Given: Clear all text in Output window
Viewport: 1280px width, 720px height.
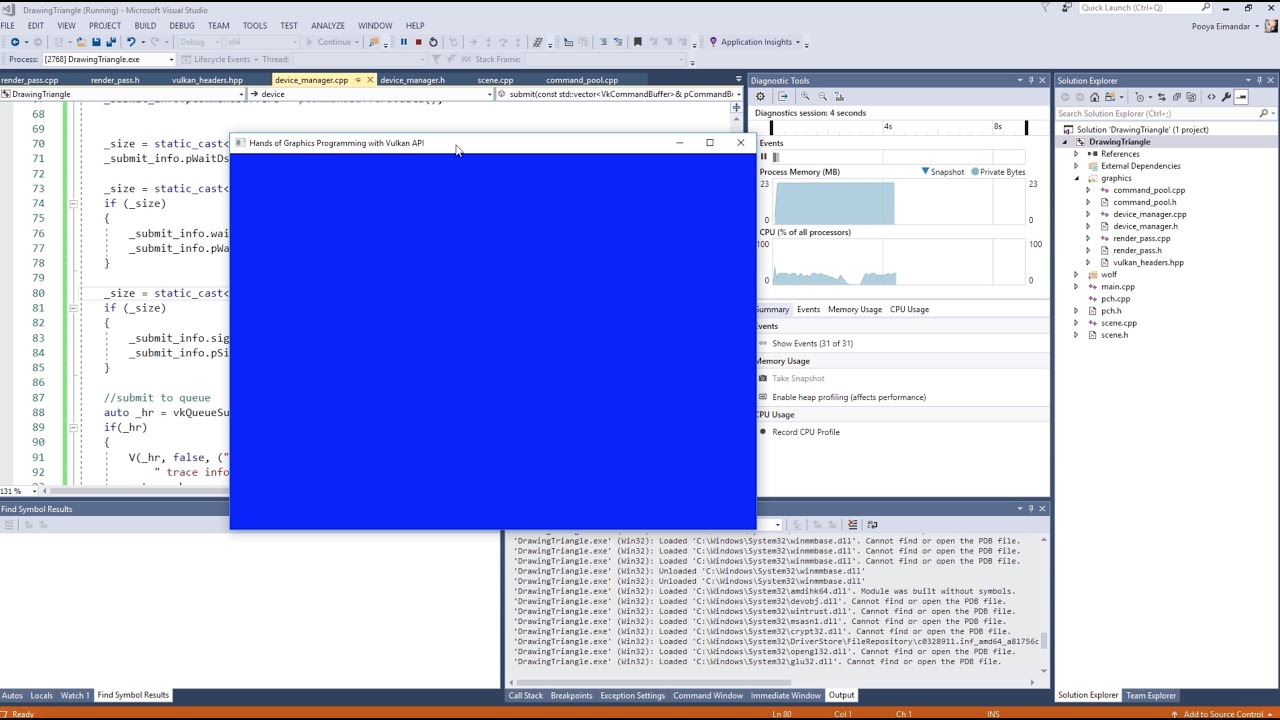Looking at the screenshot, I should (852, 524).
